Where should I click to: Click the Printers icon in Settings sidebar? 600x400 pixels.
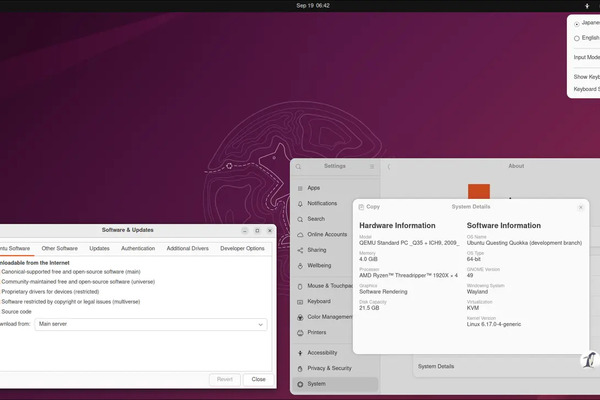300,333
